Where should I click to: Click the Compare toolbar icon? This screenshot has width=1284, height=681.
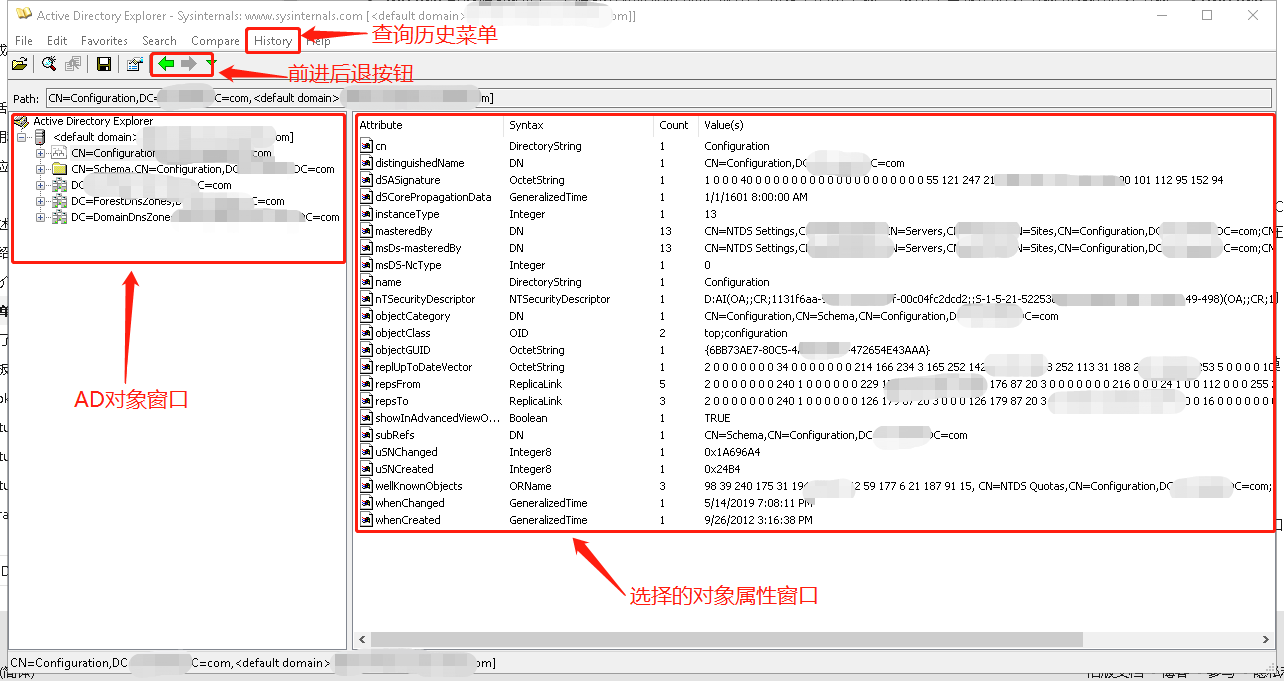(72, 63)
